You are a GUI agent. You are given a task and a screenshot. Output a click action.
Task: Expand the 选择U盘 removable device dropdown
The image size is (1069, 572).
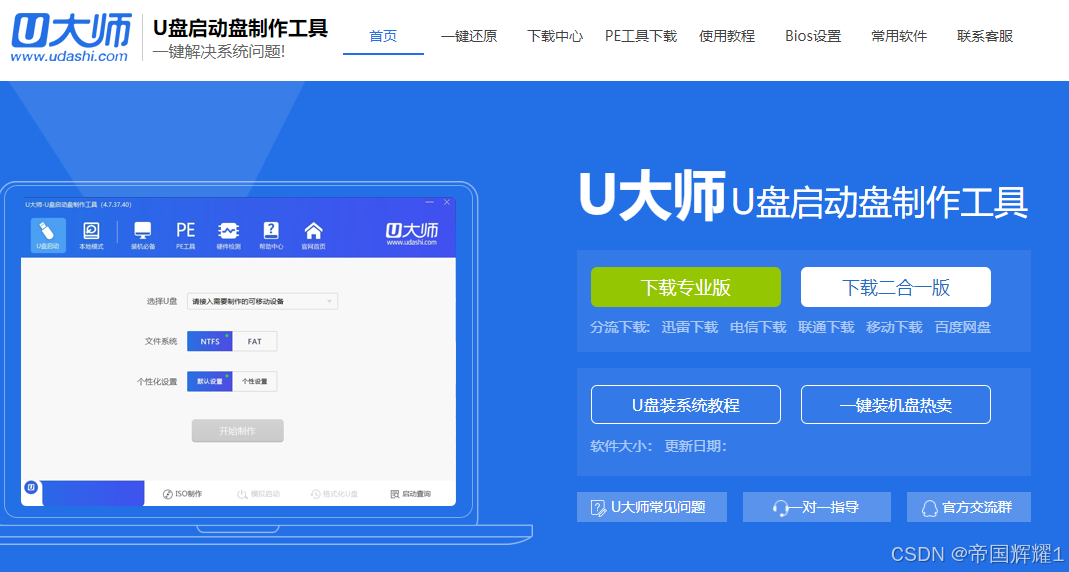click(262, 301)
